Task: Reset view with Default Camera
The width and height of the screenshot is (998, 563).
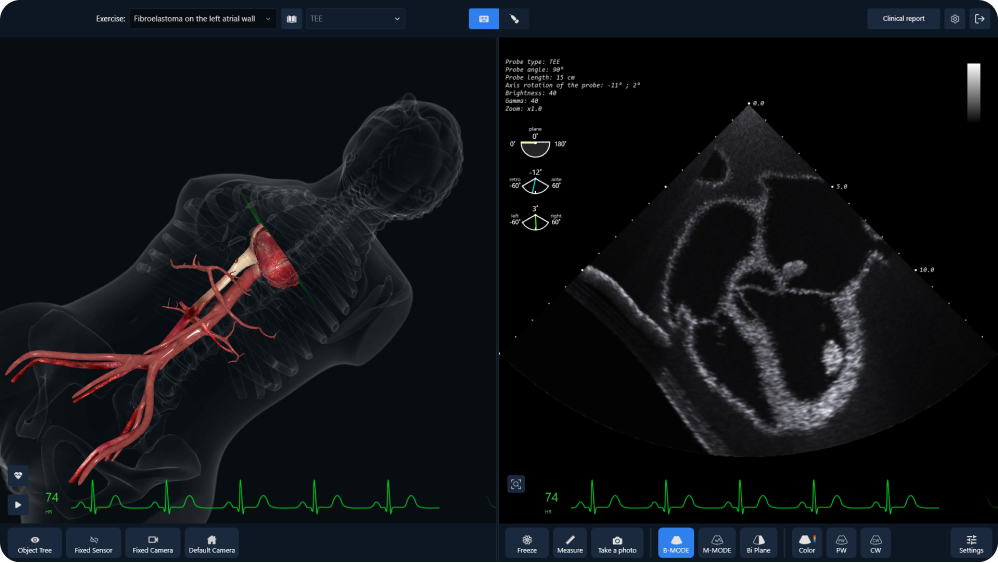Action: 212,543
